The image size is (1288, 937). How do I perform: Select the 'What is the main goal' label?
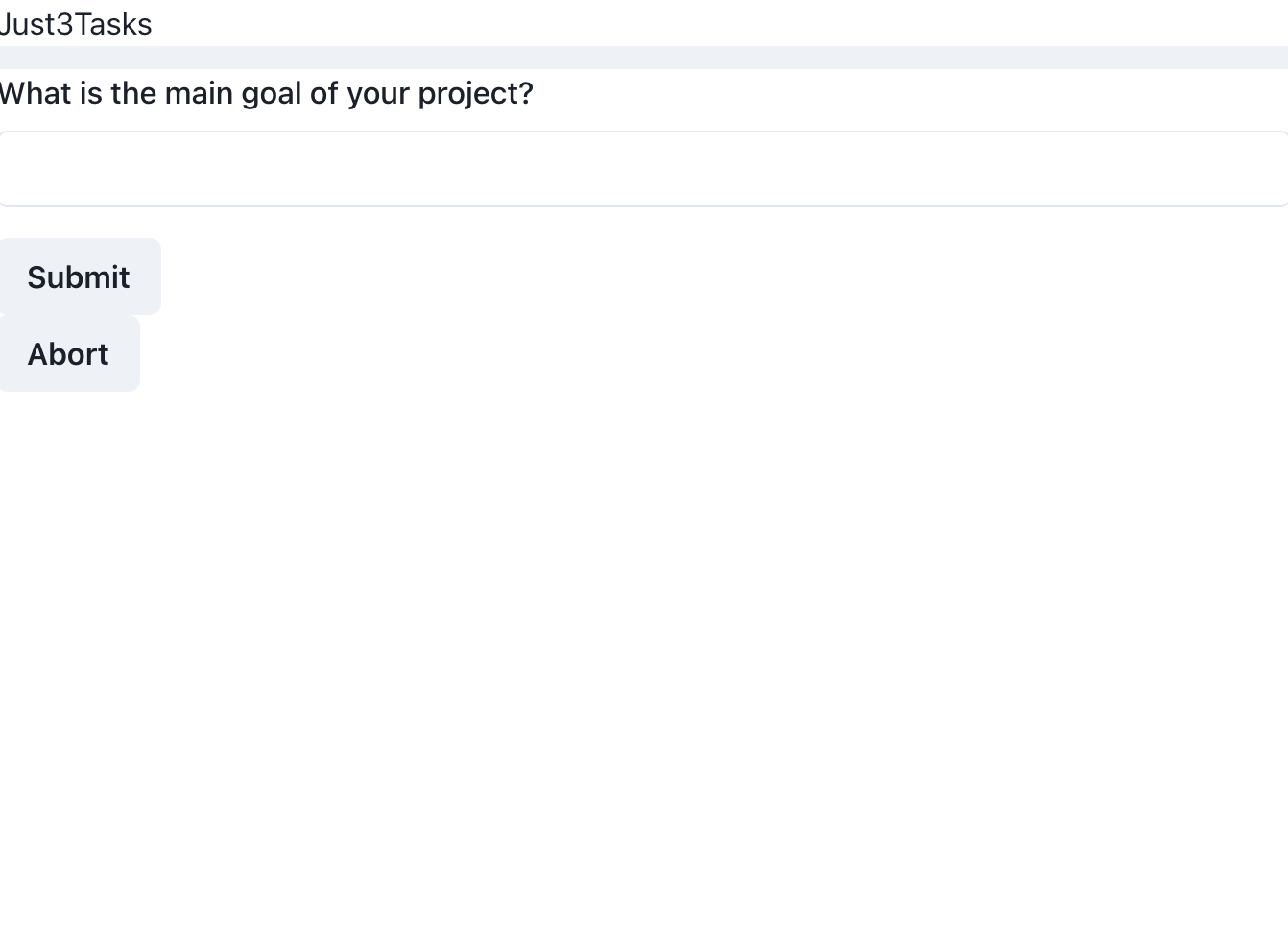click(x=266, y=93)
